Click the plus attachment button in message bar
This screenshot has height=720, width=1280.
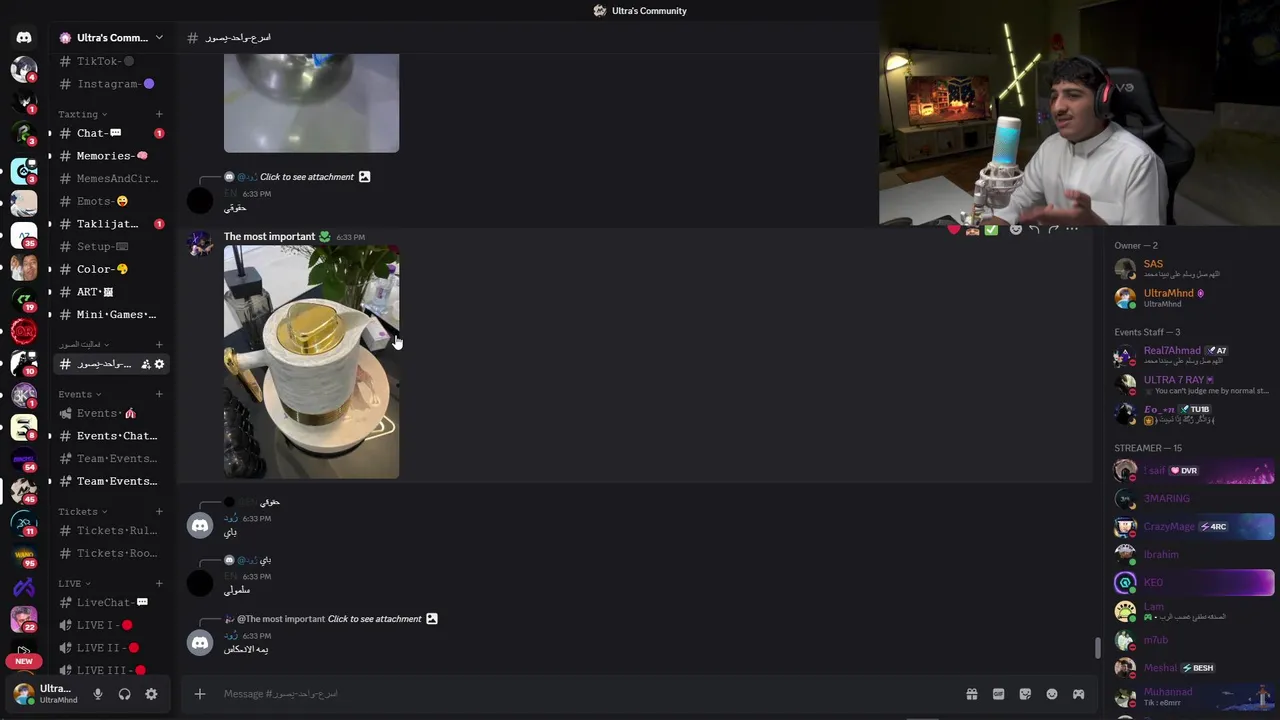pyautogui.click(x=199, y=694)
